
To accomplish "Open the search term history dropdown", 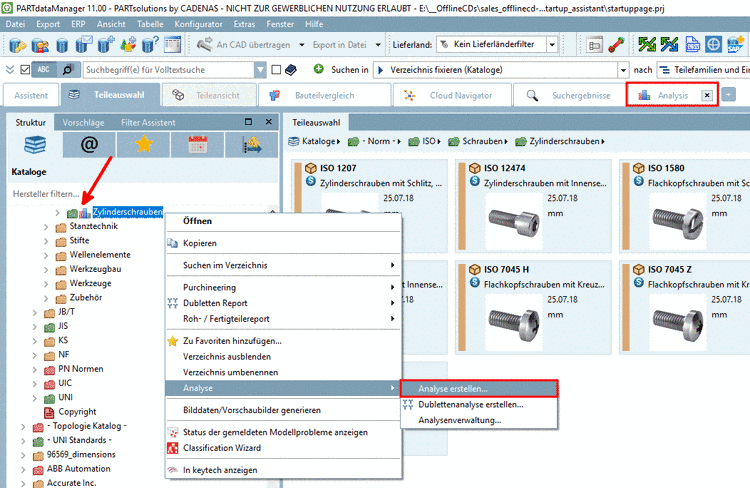I will coord(260,70).
